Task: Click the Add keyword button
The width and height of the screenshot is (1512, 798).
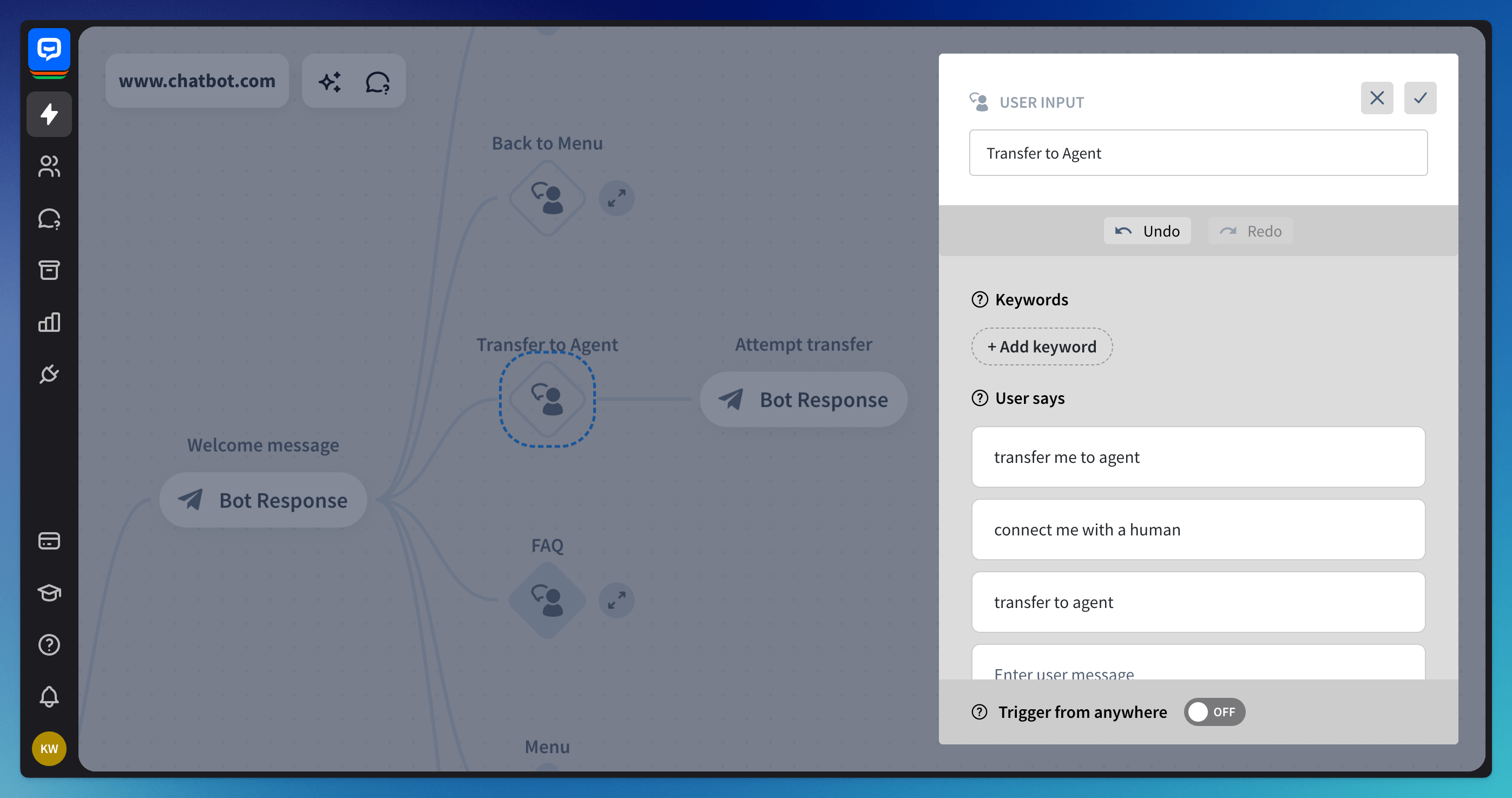Action: tap(1041, 346)
